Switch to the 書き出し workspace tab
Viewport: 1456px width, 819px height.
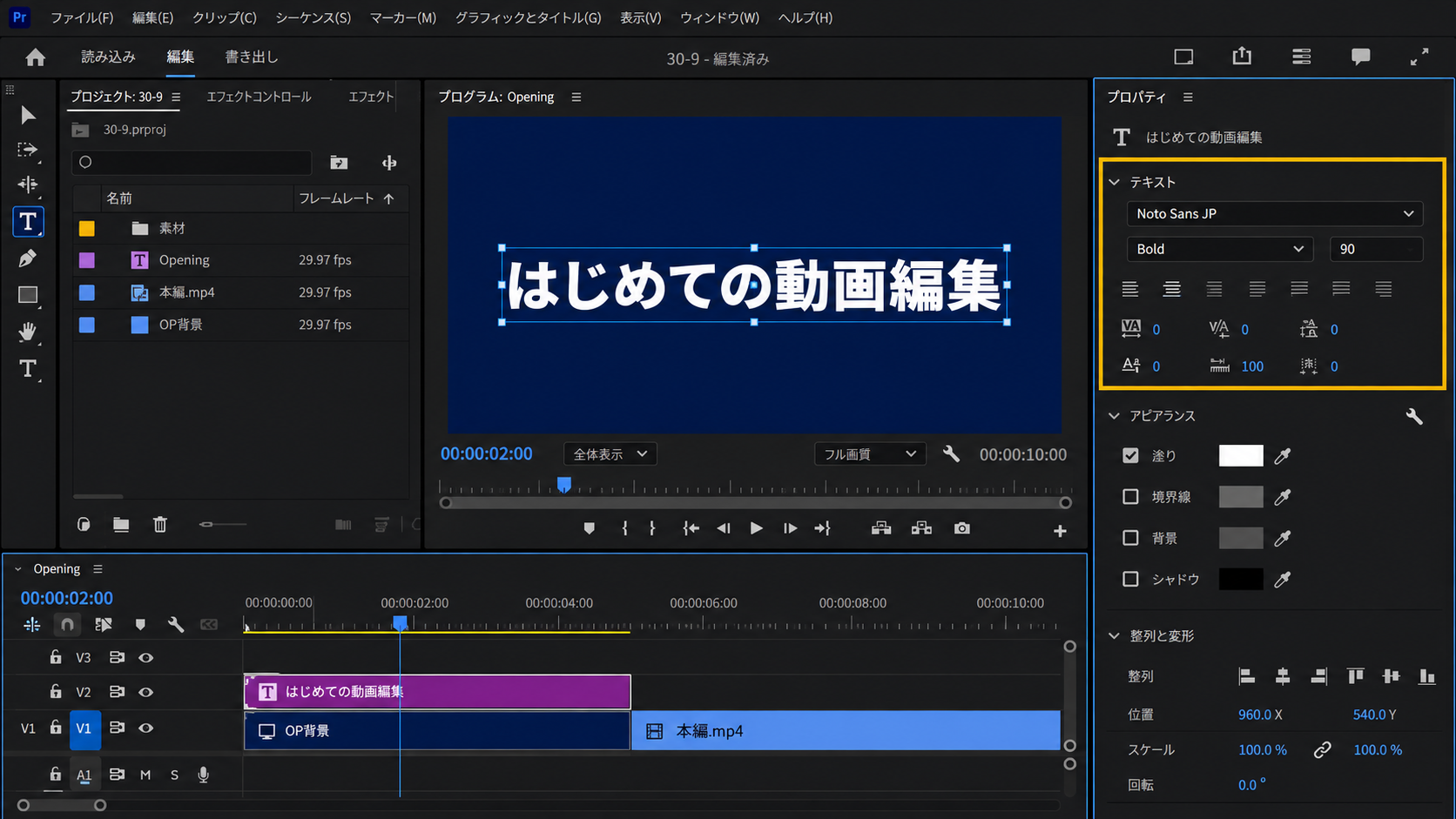pos(252,57)
